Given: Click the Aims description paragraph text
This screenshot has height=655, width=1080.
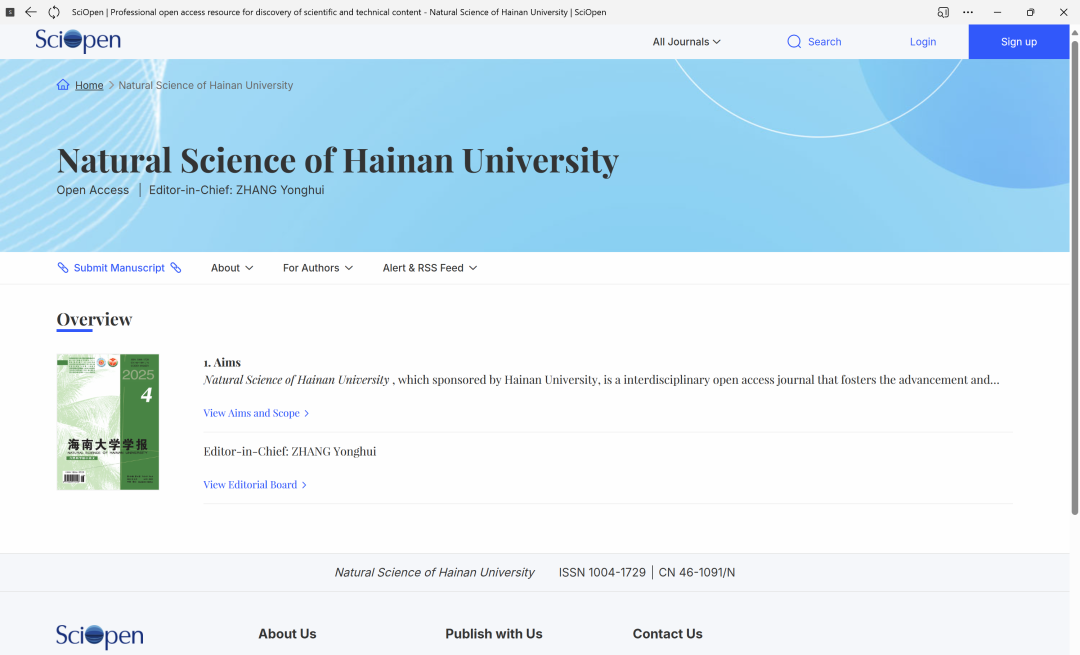Looking at the screenshot, I should click(x=601, y=380).
